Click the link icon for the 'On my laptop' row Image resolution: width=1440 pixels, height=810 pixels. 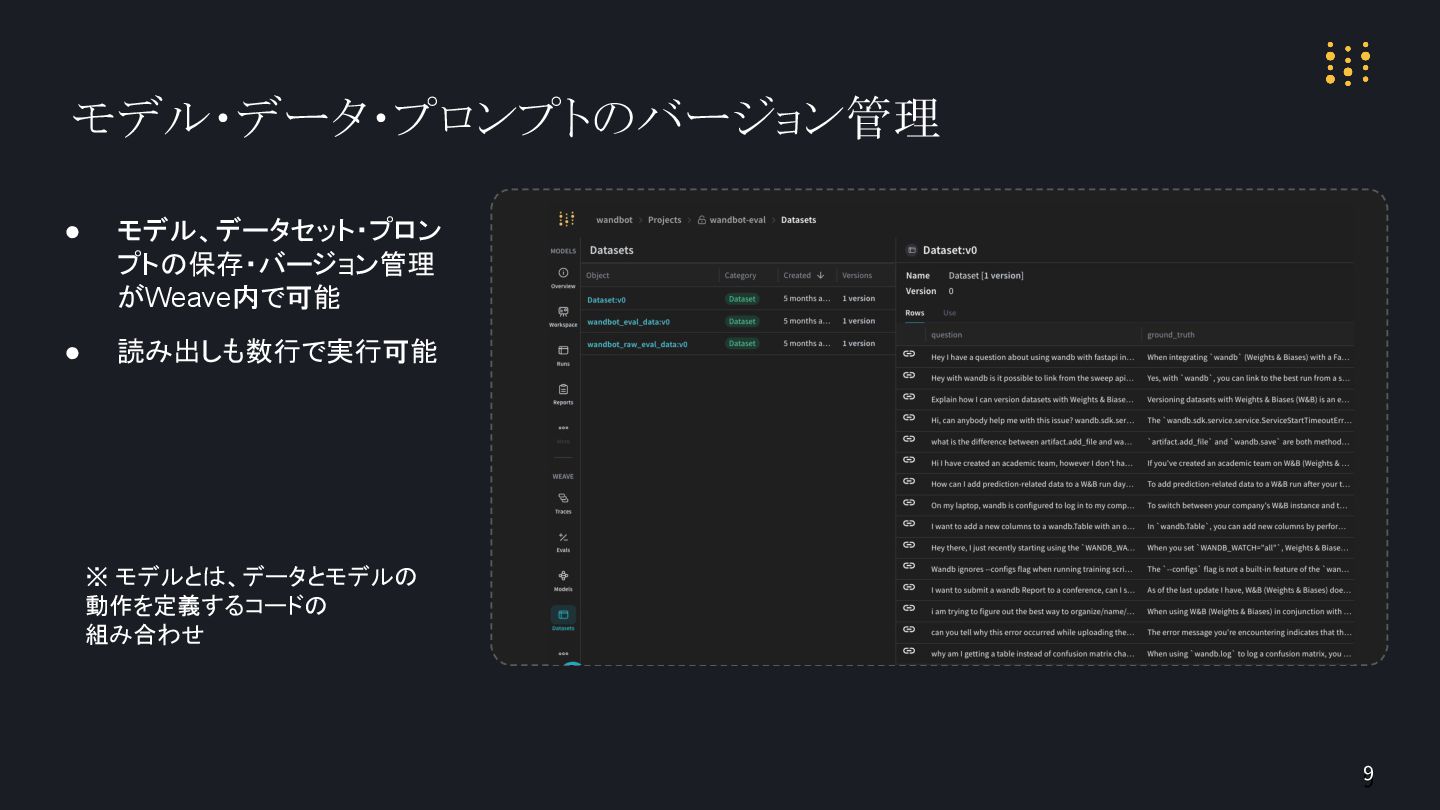pyautogui.click(x=909, y=502)
